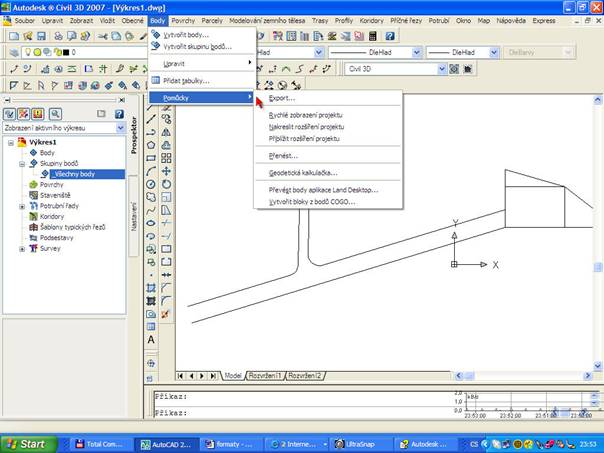This screenshot has height=453, width=604.
Task: Click the Toolspace magnifier preview icon
Action: tap(55, 114)
